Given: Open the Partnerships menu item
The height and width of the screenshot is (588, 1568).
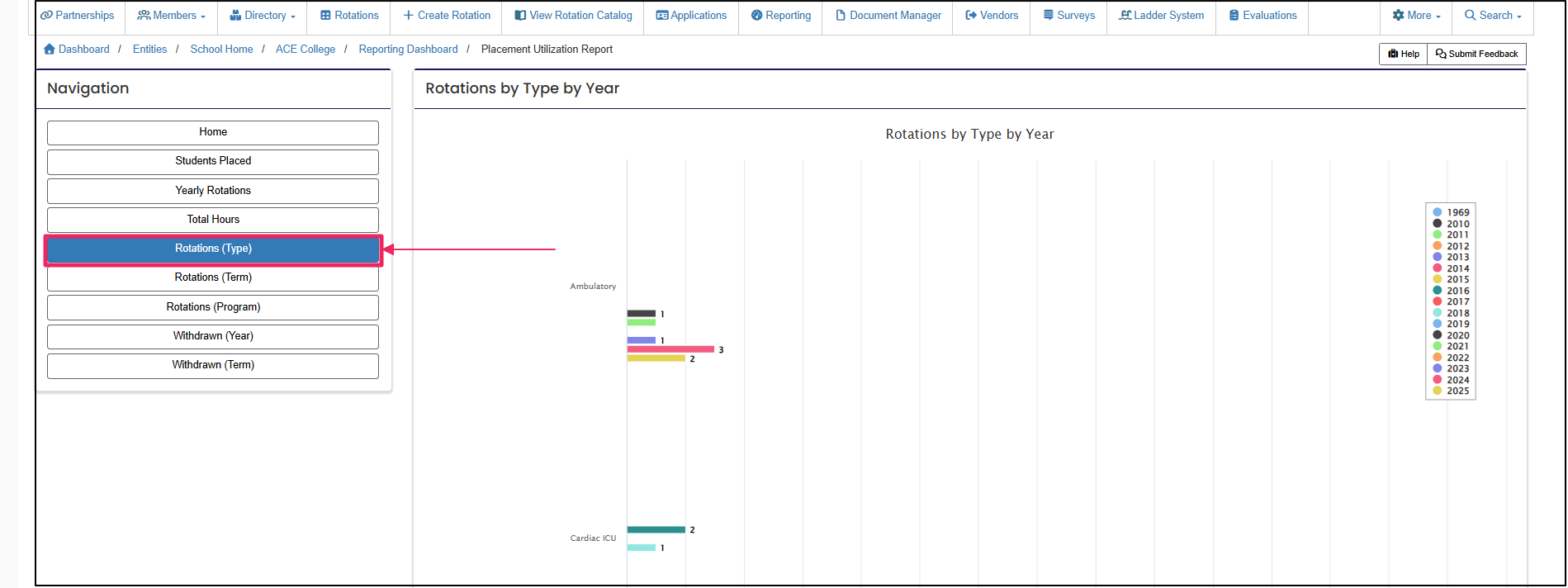Looking at the screenshot, I should coord(77,16).
